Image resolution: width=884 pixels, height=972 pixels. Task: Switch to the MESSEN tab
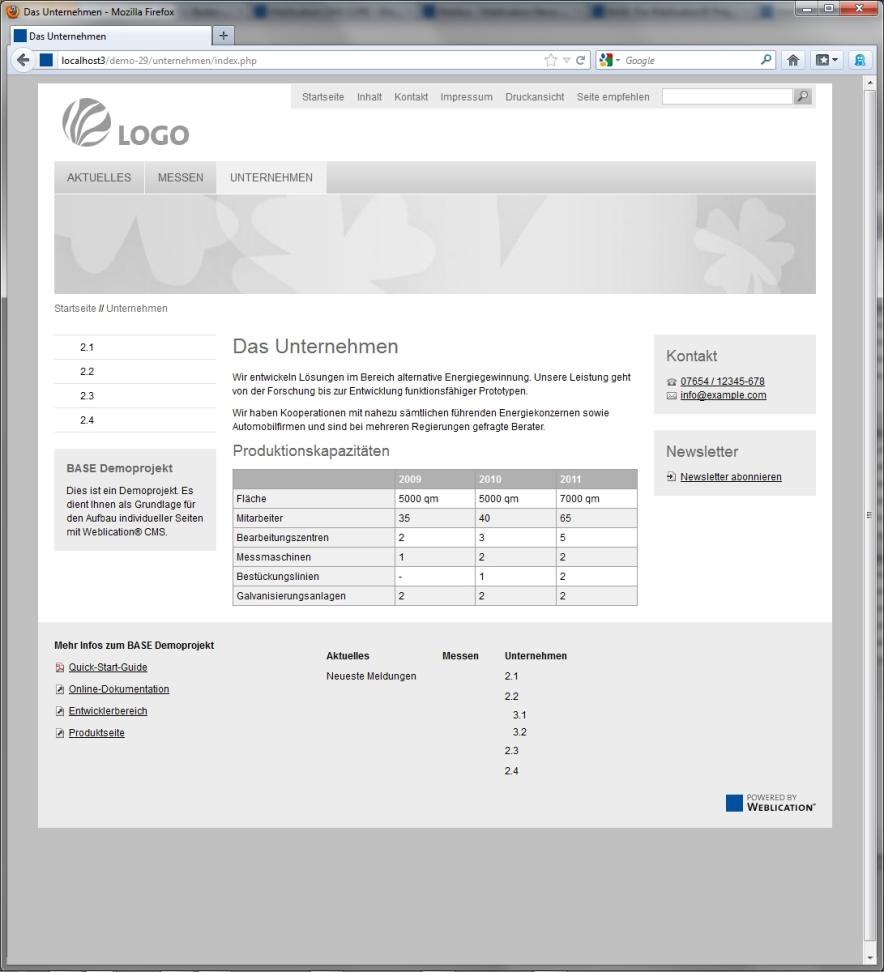tap(180, 177)
